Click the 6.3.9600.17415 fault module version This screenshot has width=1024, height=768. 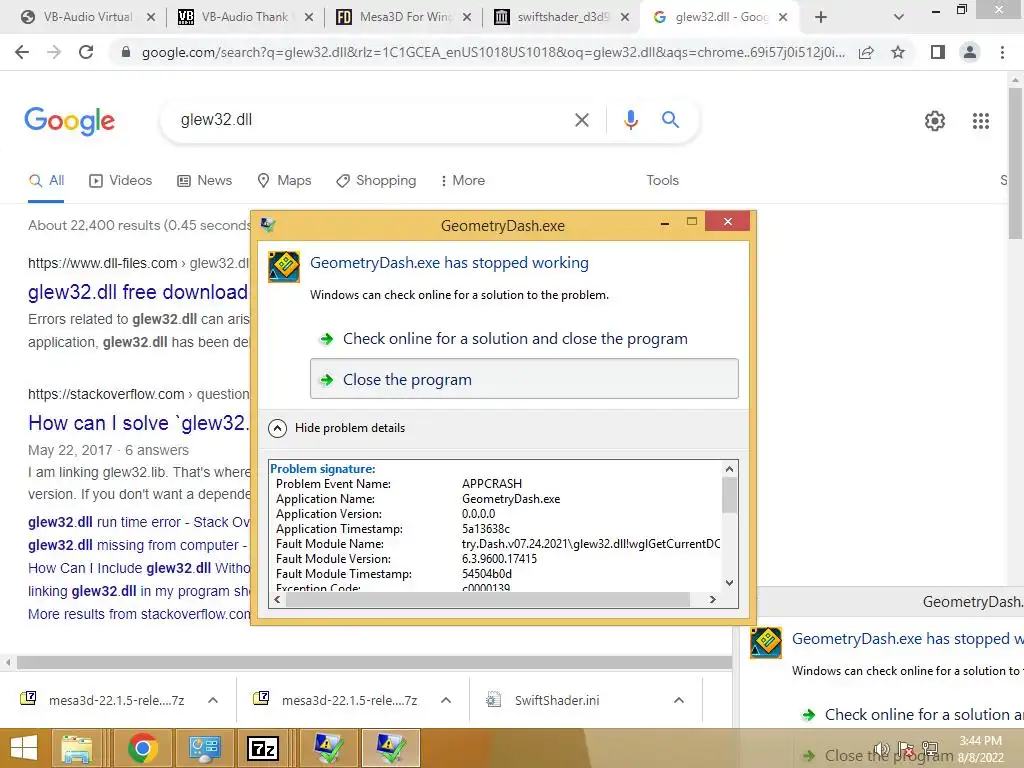pos(499,558)
